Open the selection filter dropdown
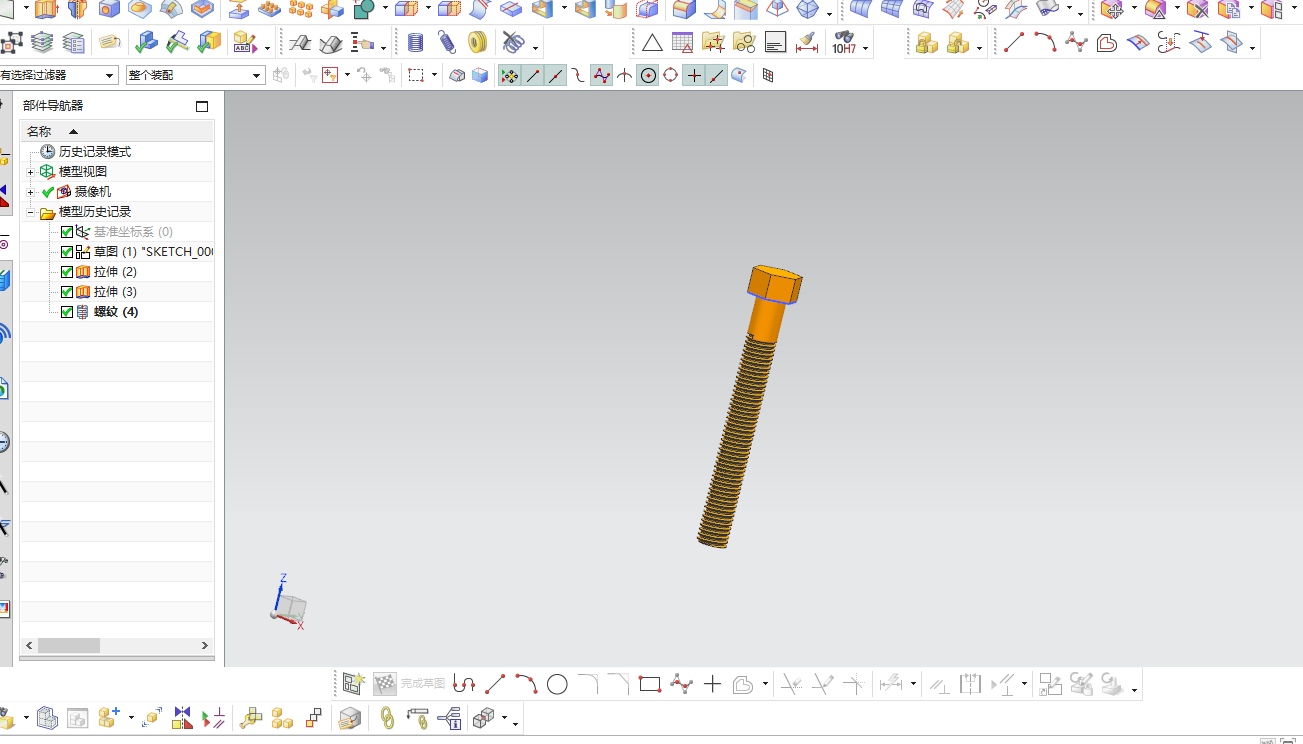Viewport: 1303px width, 744px height. pos(109,76)
